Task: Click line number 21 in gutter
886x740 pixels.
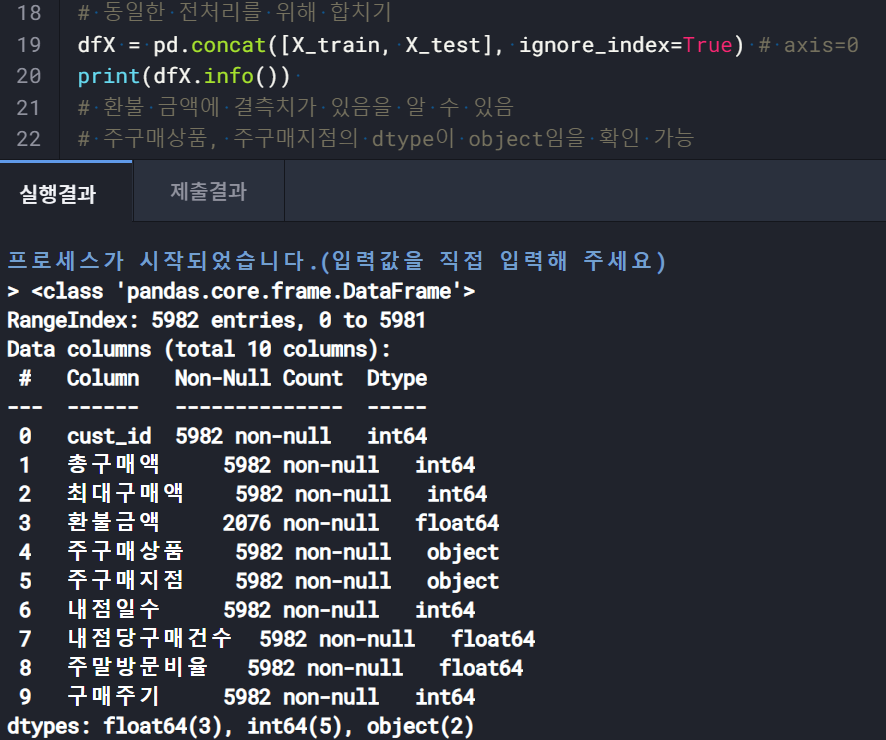Action: tap(29, 107)
